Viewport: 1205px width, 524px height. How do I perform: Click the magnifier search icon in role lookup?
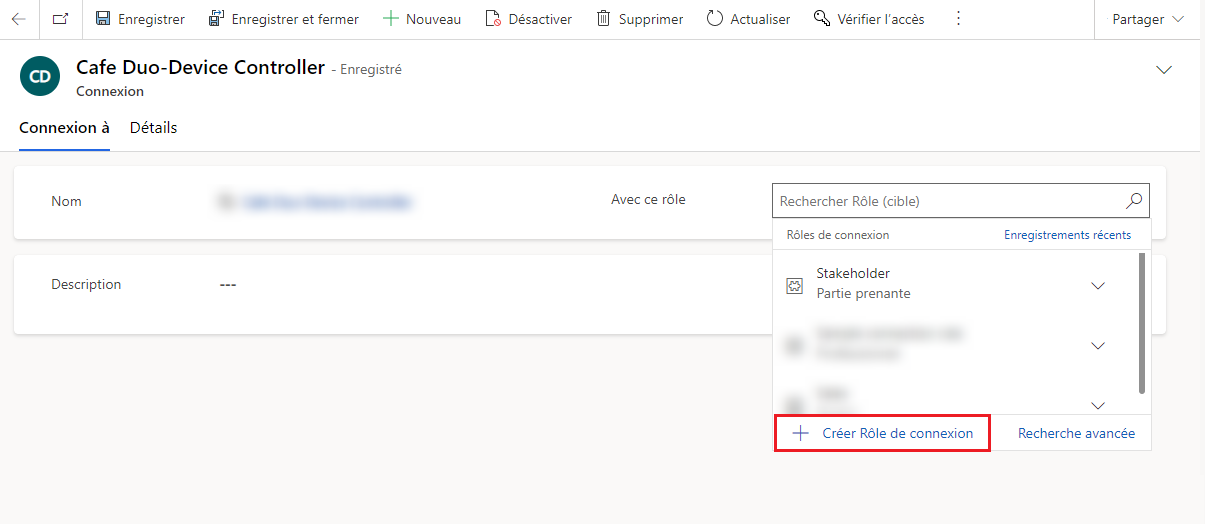click(1134, 201)
